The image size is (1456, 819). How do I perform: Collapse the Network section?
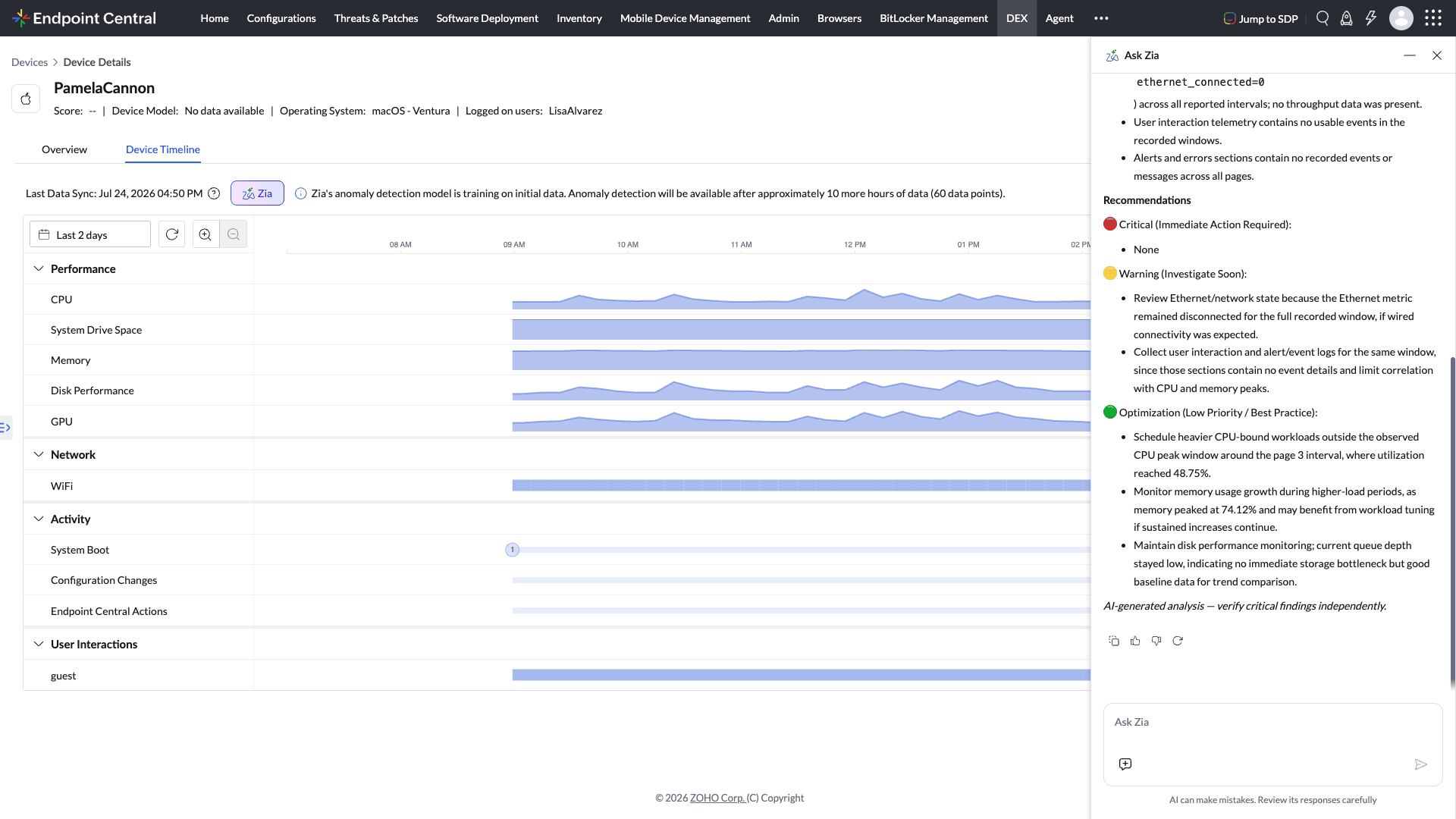[39, 454]
